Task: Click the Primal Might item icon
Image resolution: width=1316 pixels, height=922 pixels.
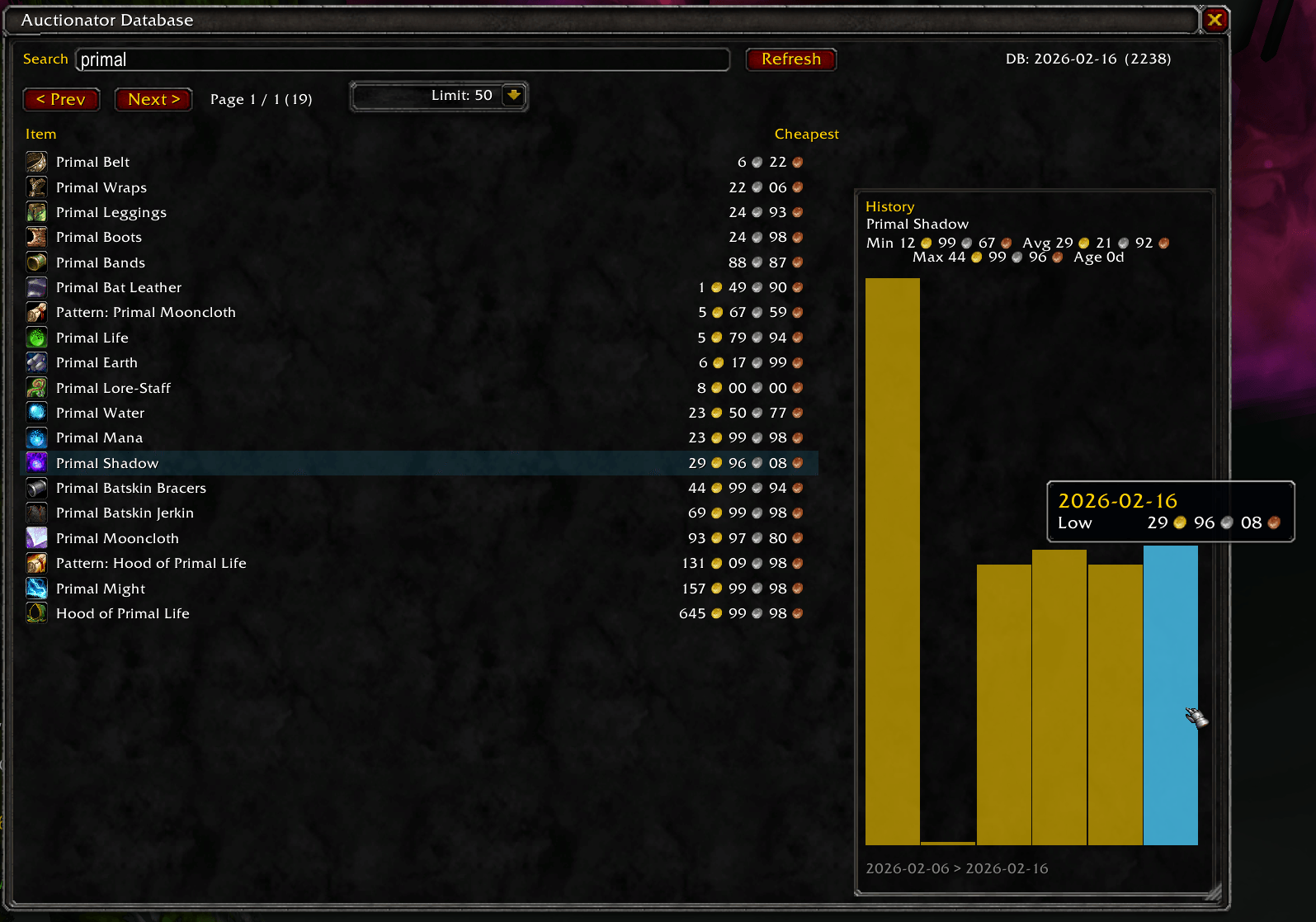Action: 36,589
